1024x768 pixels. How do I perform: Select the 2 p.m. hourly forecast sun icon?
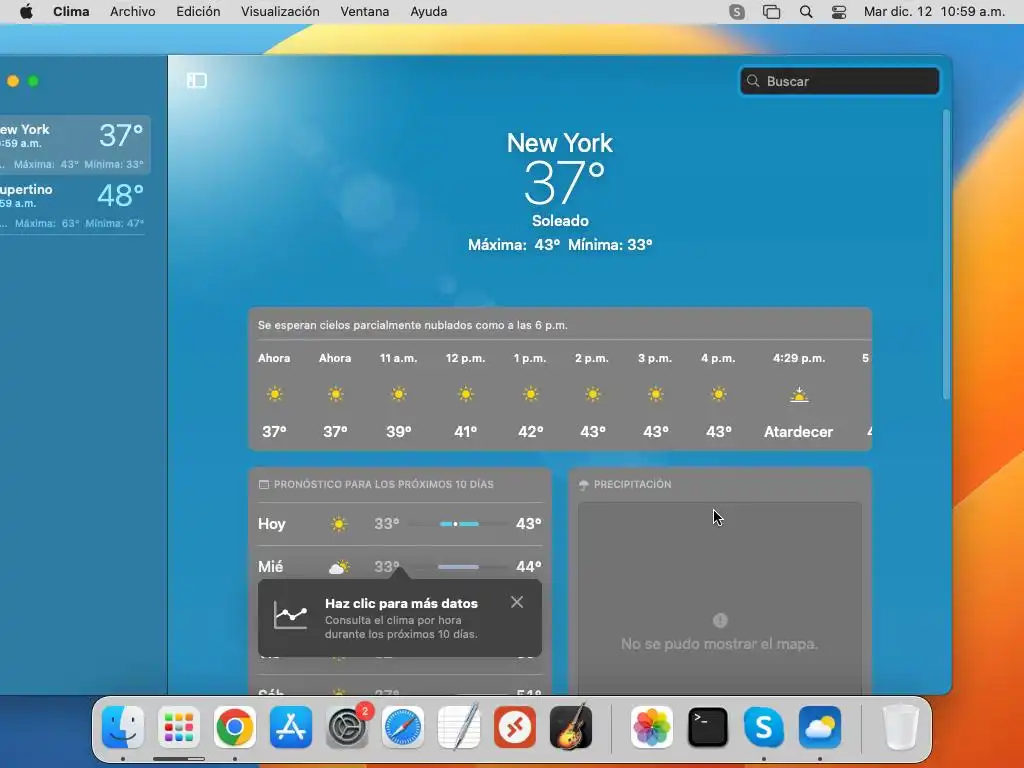tap(592, 394)
